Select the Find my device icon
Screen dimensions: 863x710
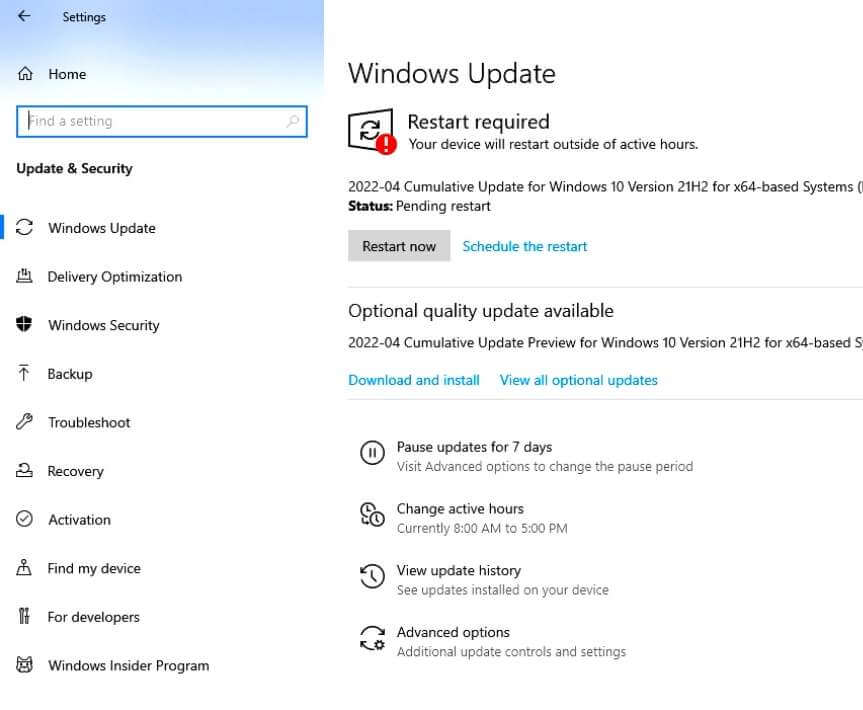(x=25, y=568)
